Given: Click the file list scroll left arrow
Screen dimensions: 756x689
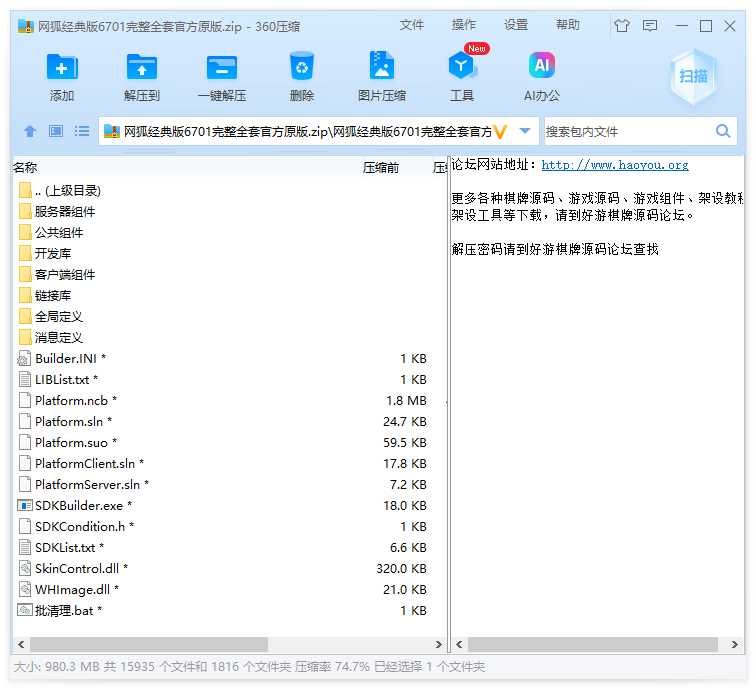Looking at the screenshot, I should point(21,644).
